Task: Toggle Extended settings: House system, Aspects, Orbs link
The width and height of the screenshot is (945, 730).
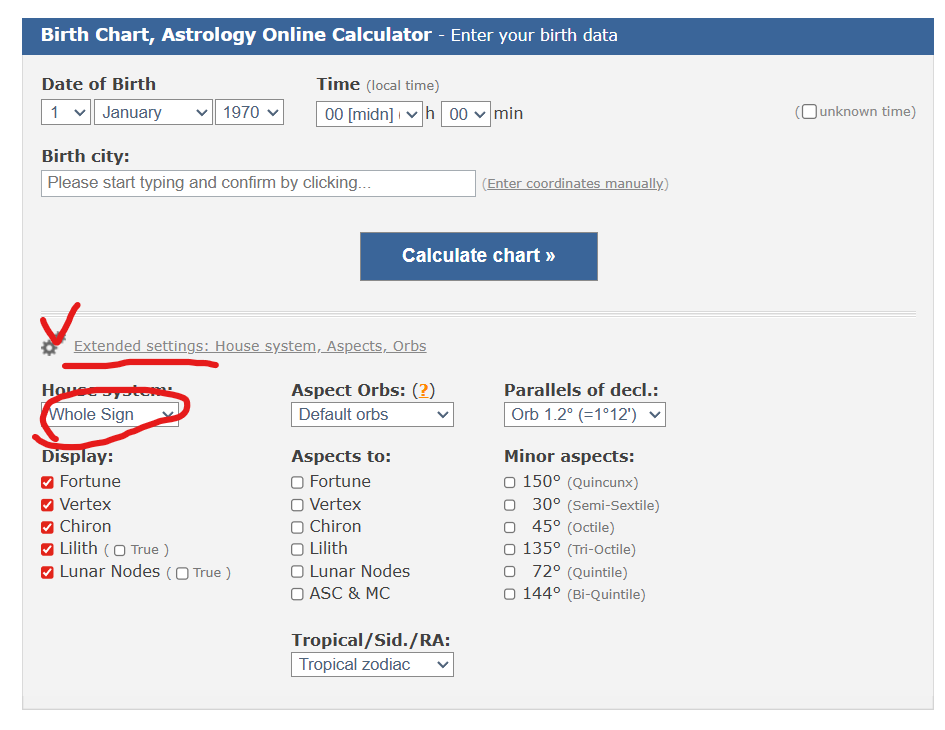Action: click(250, 346)
